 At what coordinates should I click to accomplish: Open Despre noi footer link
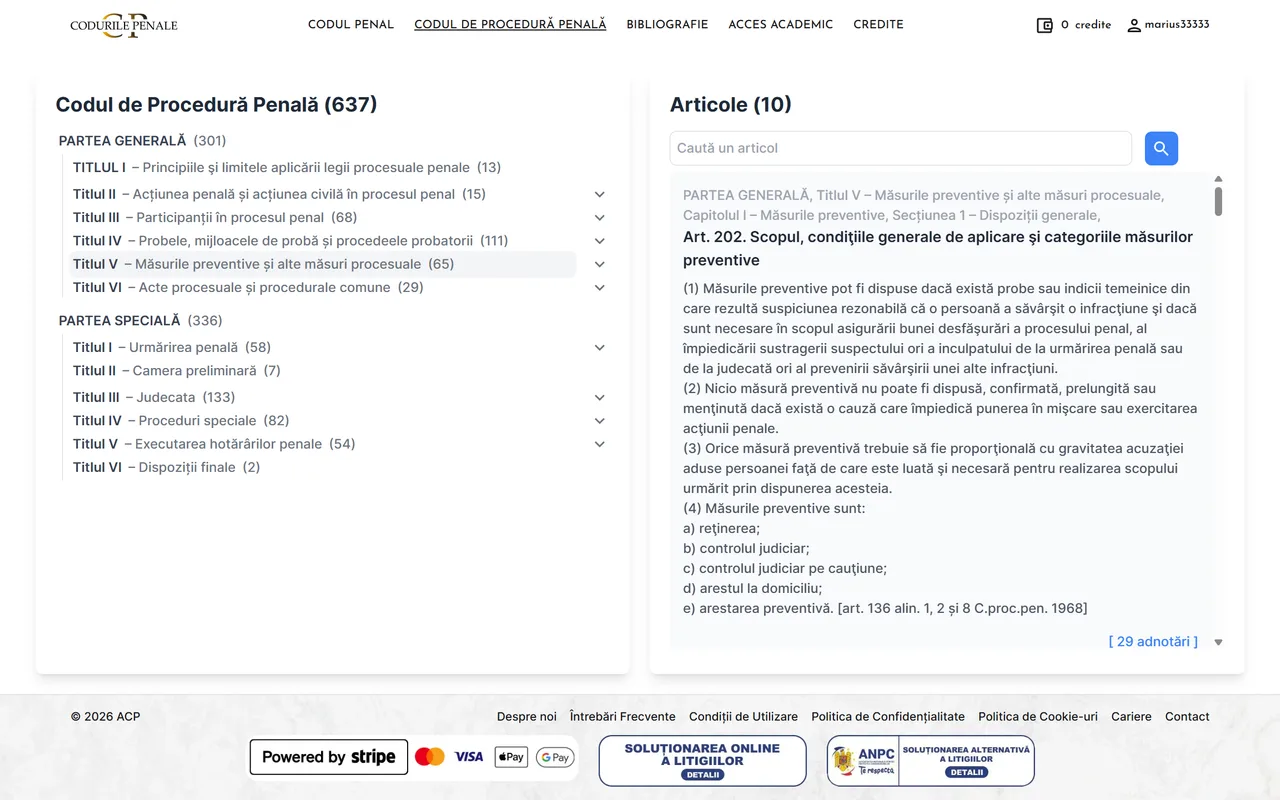(x=527, y=717)
